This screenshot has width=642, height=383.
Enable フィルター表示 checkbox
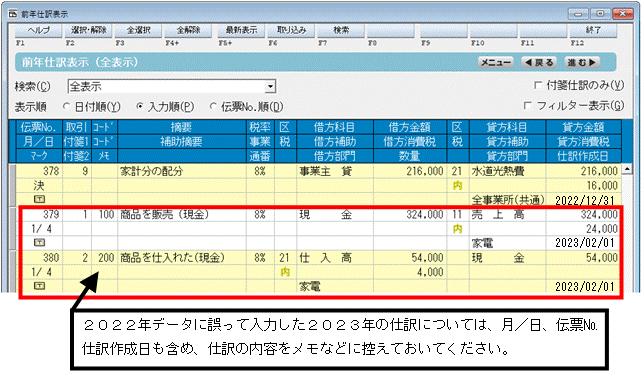pos(528,106)
